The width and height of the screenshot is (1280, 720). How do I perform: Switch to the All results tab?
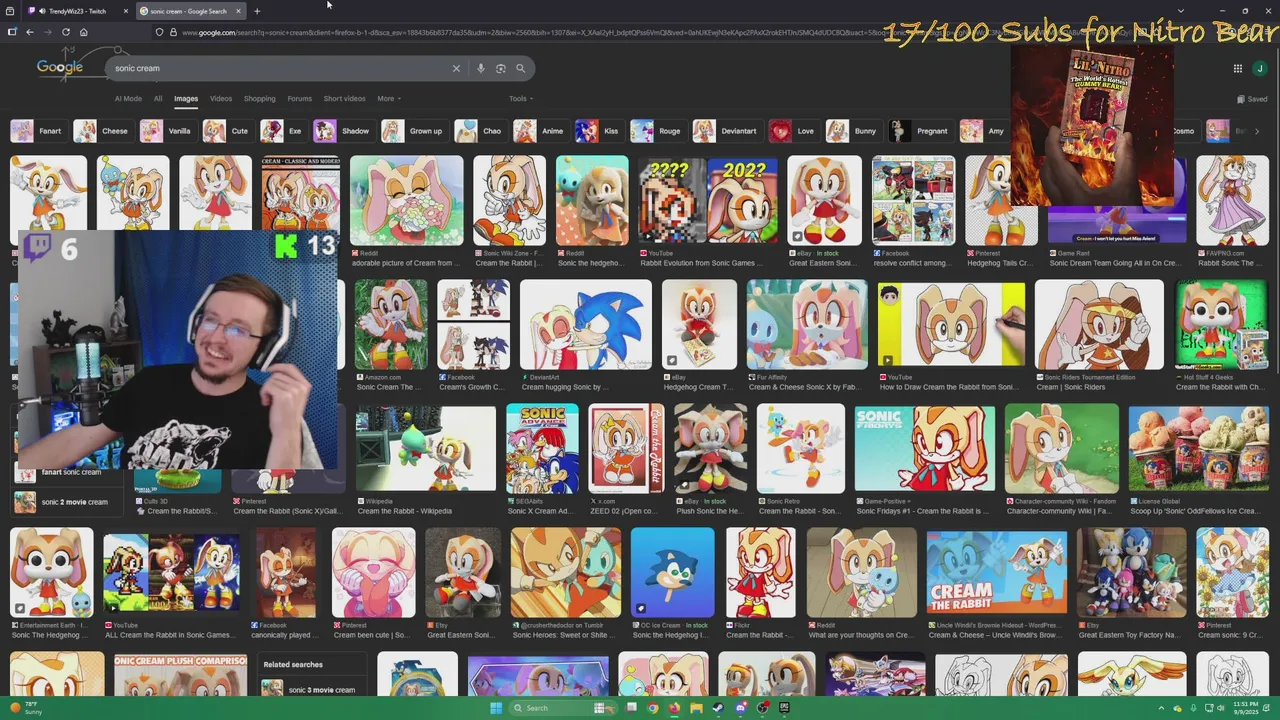pos(157,98)
